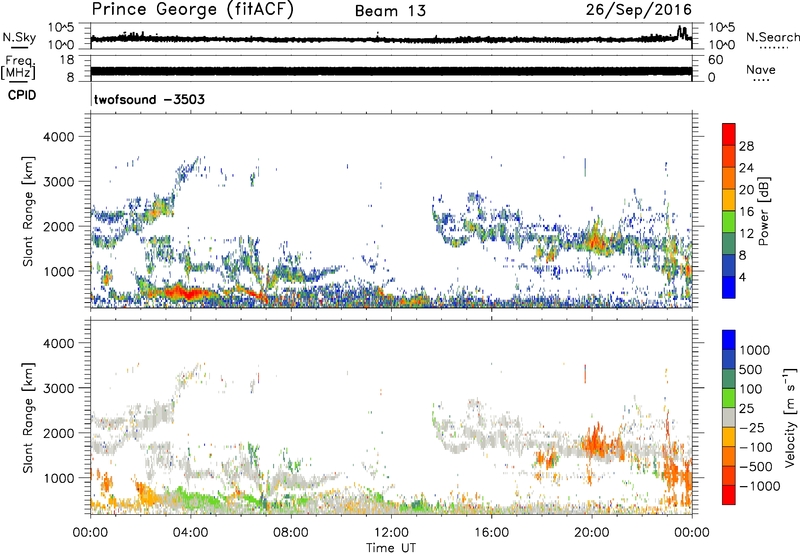Click the gray -25 to 25 velocity segment
Viewport: 800px width, 554px height.
coord(729,417)
